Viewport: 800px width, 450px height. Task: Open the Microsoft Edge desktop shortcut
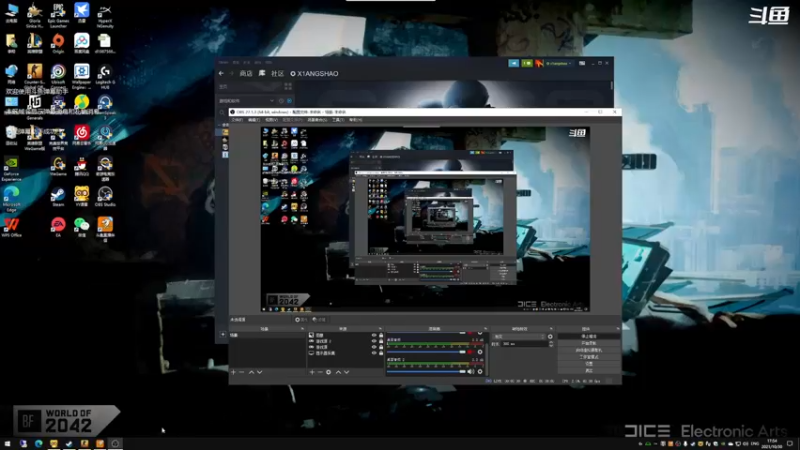click(x=11, y=199)
